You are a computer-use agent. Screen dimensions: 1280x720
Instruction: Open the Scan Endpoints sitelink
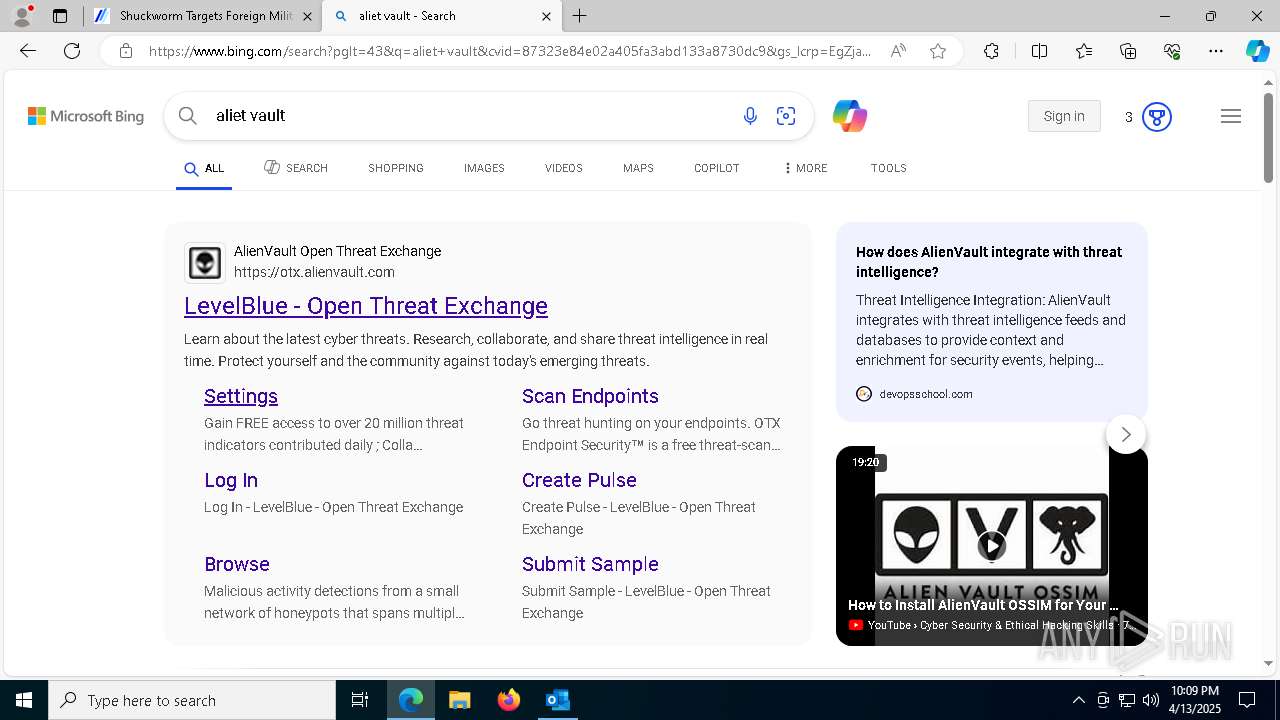590,396
